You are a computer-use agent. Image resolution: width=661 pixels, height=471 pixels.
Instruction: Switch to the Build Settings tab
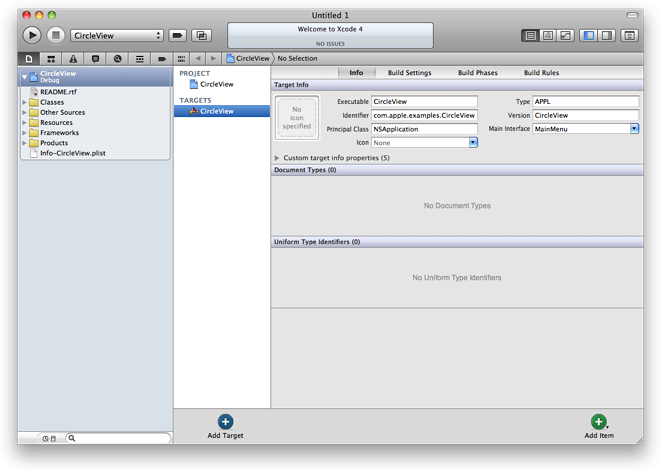[x=409, y=73]
